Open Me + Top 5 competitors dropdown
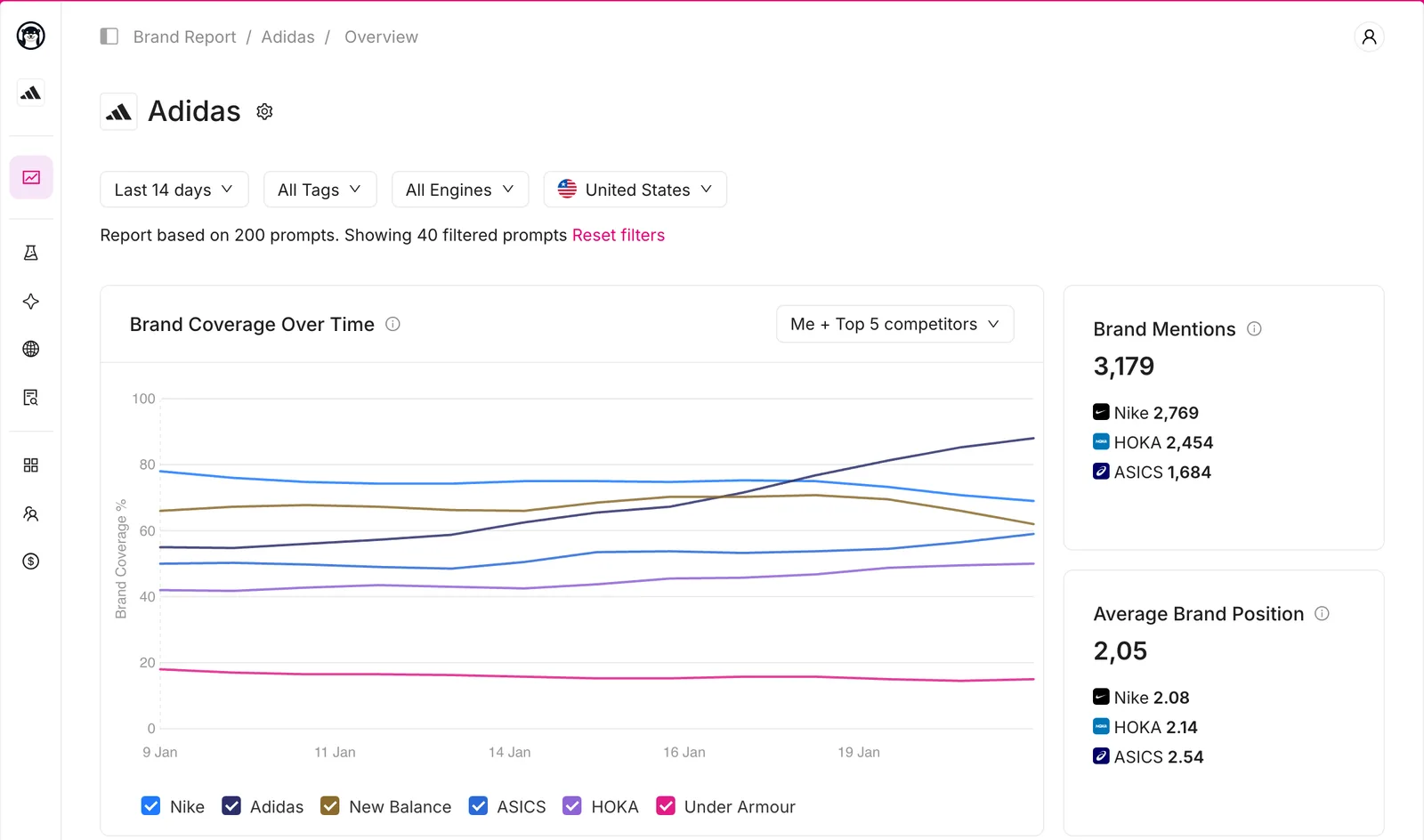This screenshot has width=1424, height=840. point(895,324)
